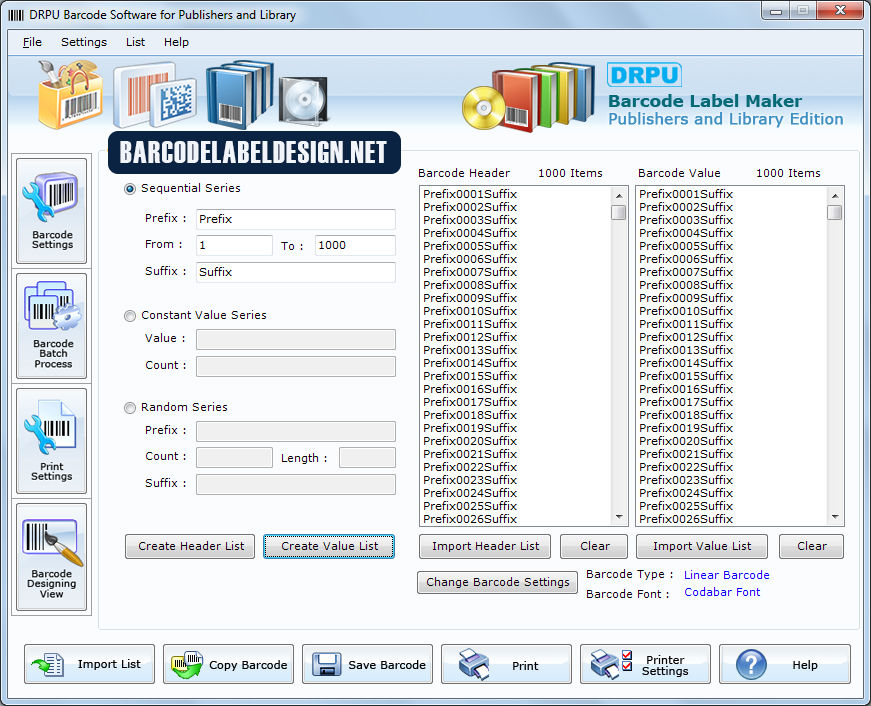871x706 pixels.
Task: Switch to Barcode Designing View
Action: coord(52,557)
